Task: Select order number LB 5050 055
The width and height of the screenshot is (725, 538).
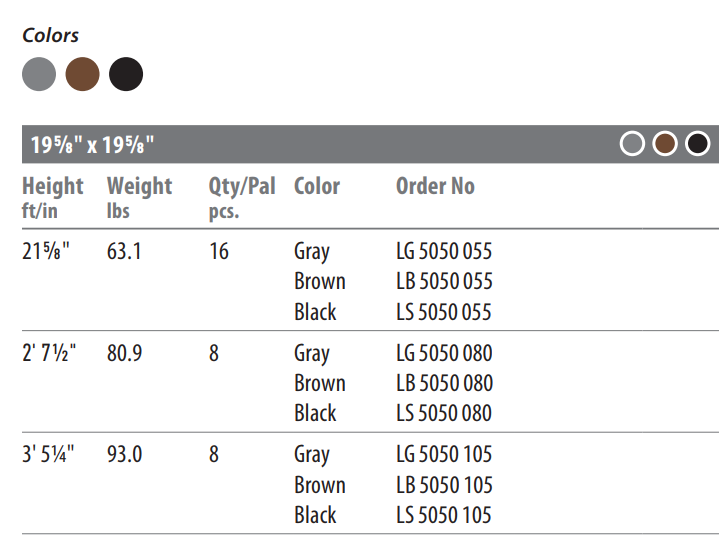Action: point(444,281)
